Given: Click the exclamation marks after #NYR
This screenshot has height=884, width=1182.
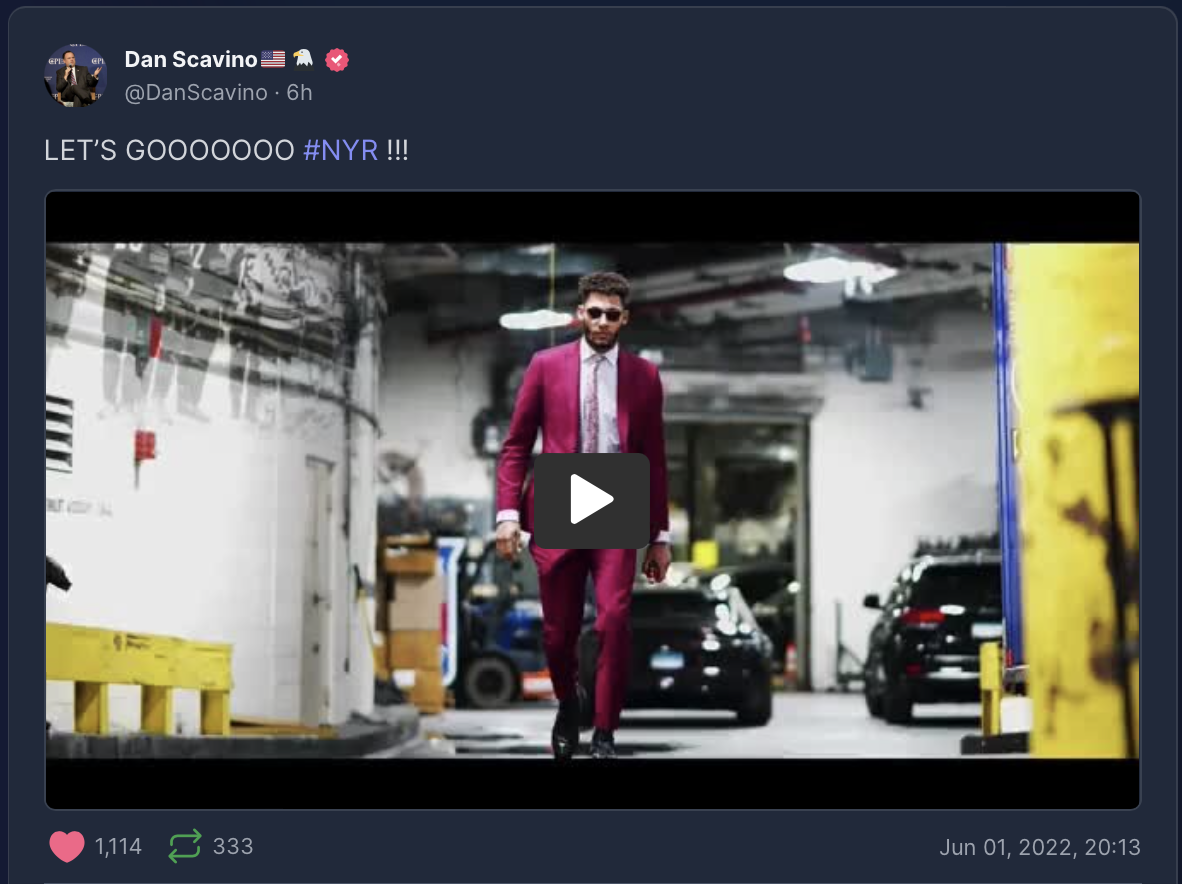Looking at the screenshot, I should (397, 151).
